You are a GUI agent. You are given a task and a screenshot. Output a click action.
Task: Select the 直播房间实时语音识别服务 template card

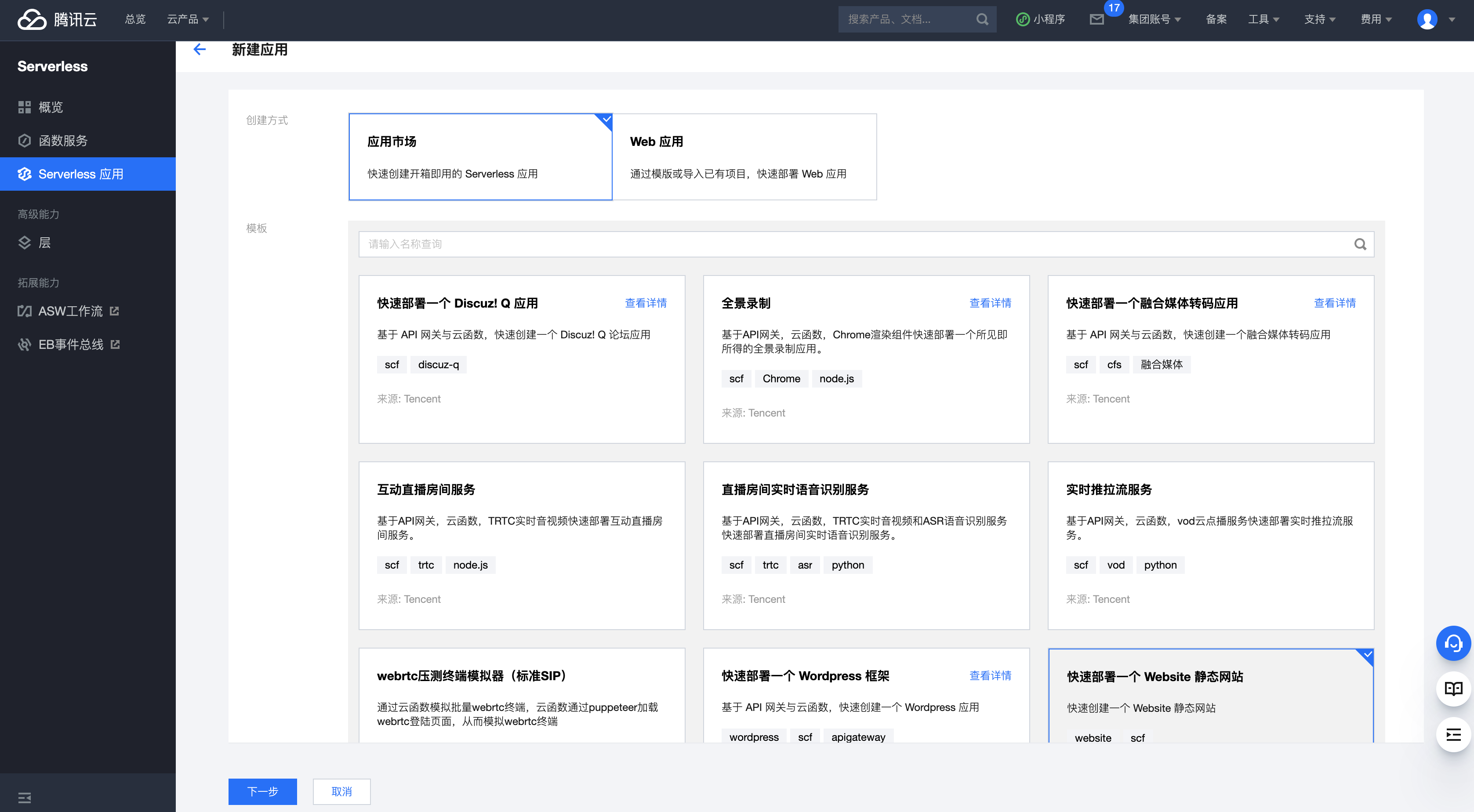pos(866,546)
